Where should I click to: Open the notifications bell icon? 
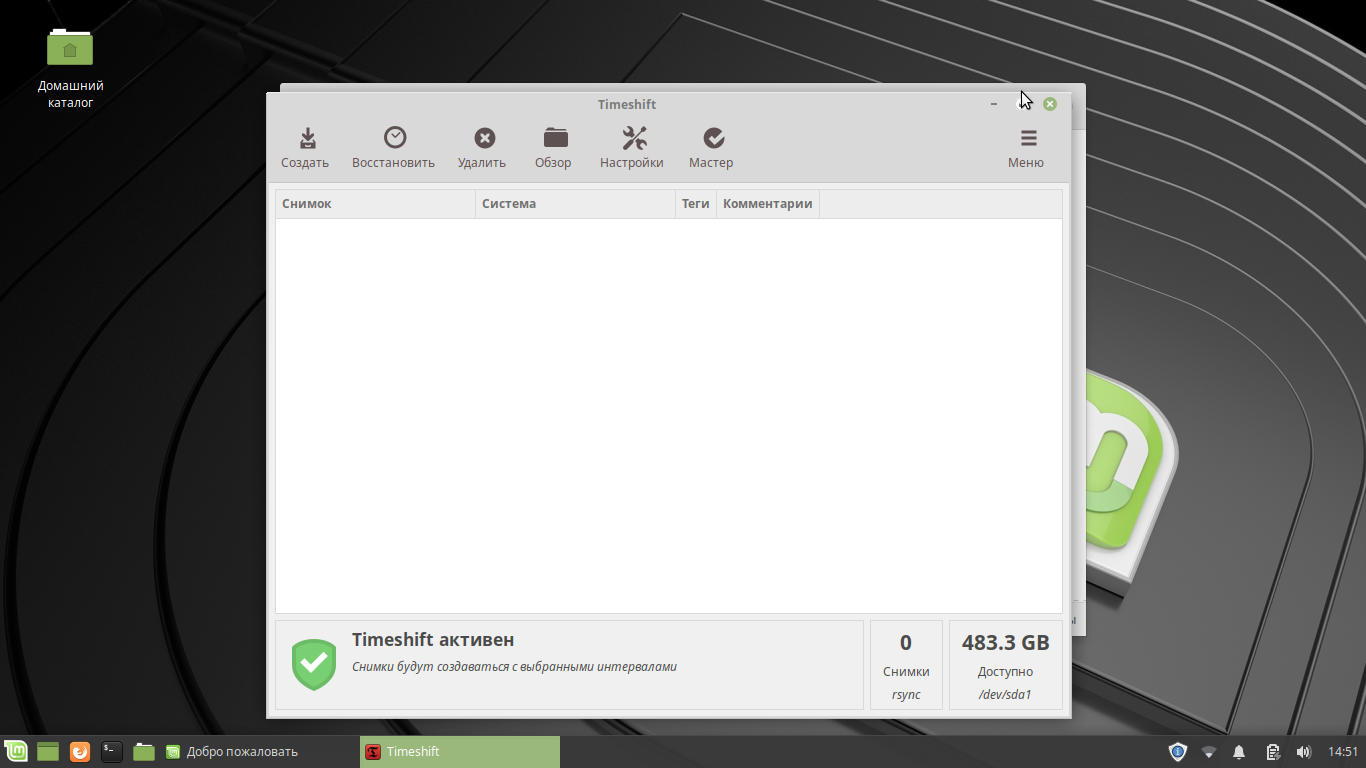(x=1239, y=752)
